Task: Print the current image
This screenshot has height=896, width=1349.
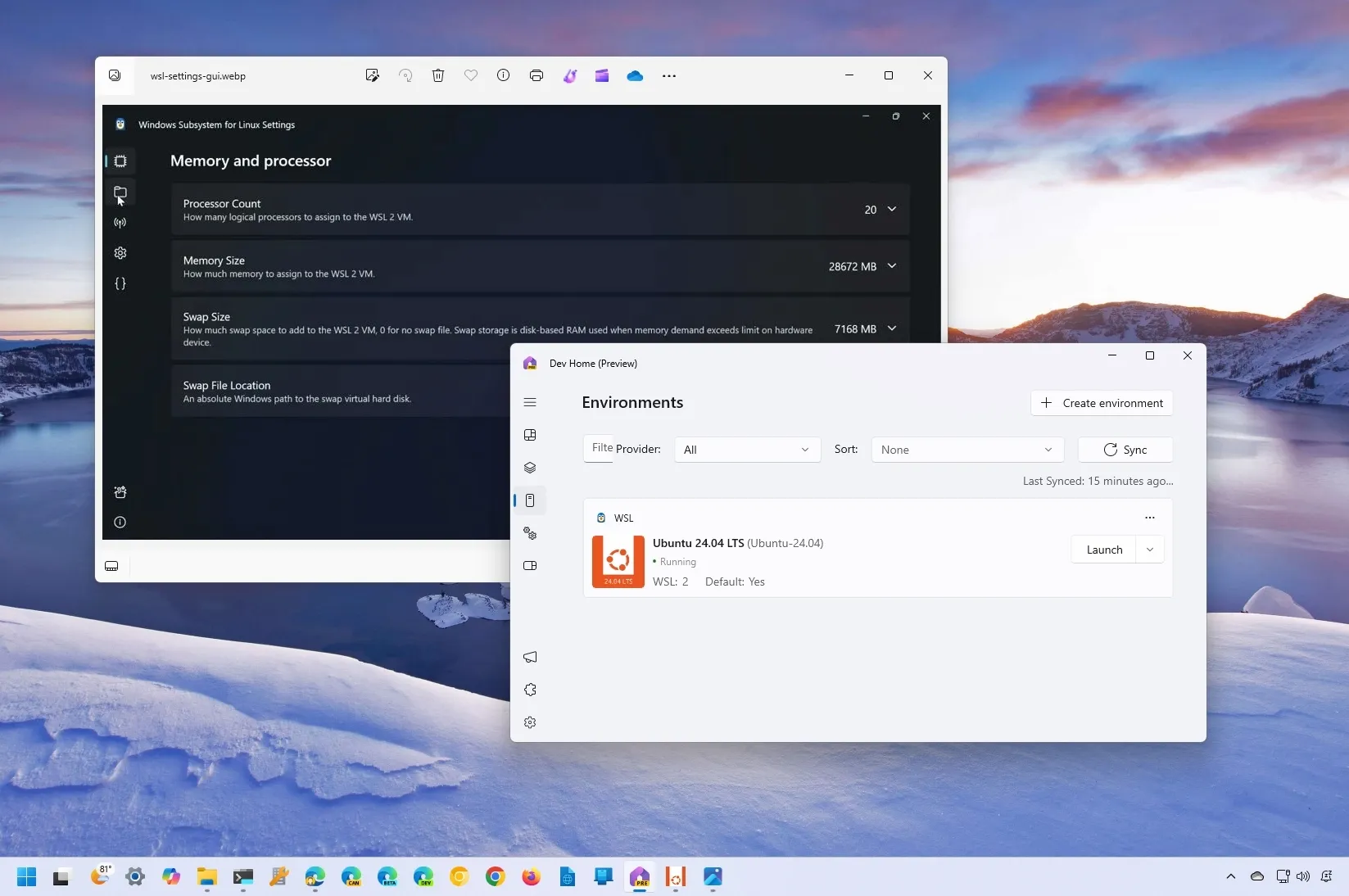Action: click(x=536, y=75)
